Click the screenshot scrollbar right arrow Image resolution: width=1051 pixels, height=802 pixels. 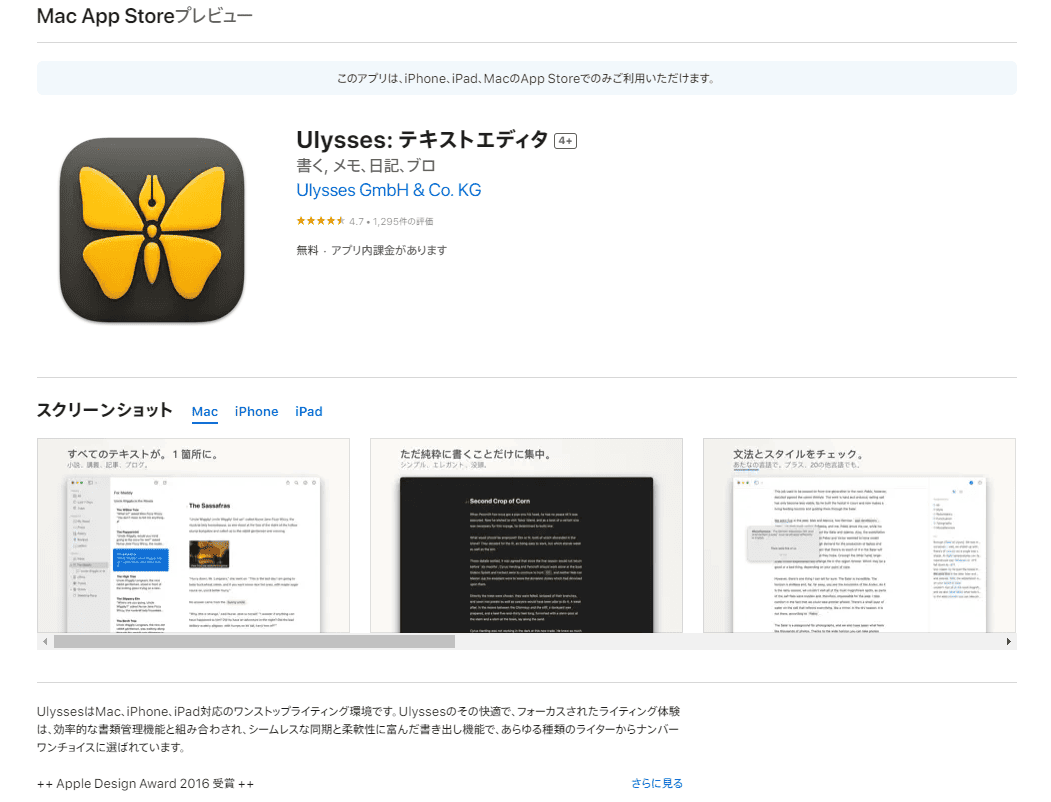coord(1008,642)
